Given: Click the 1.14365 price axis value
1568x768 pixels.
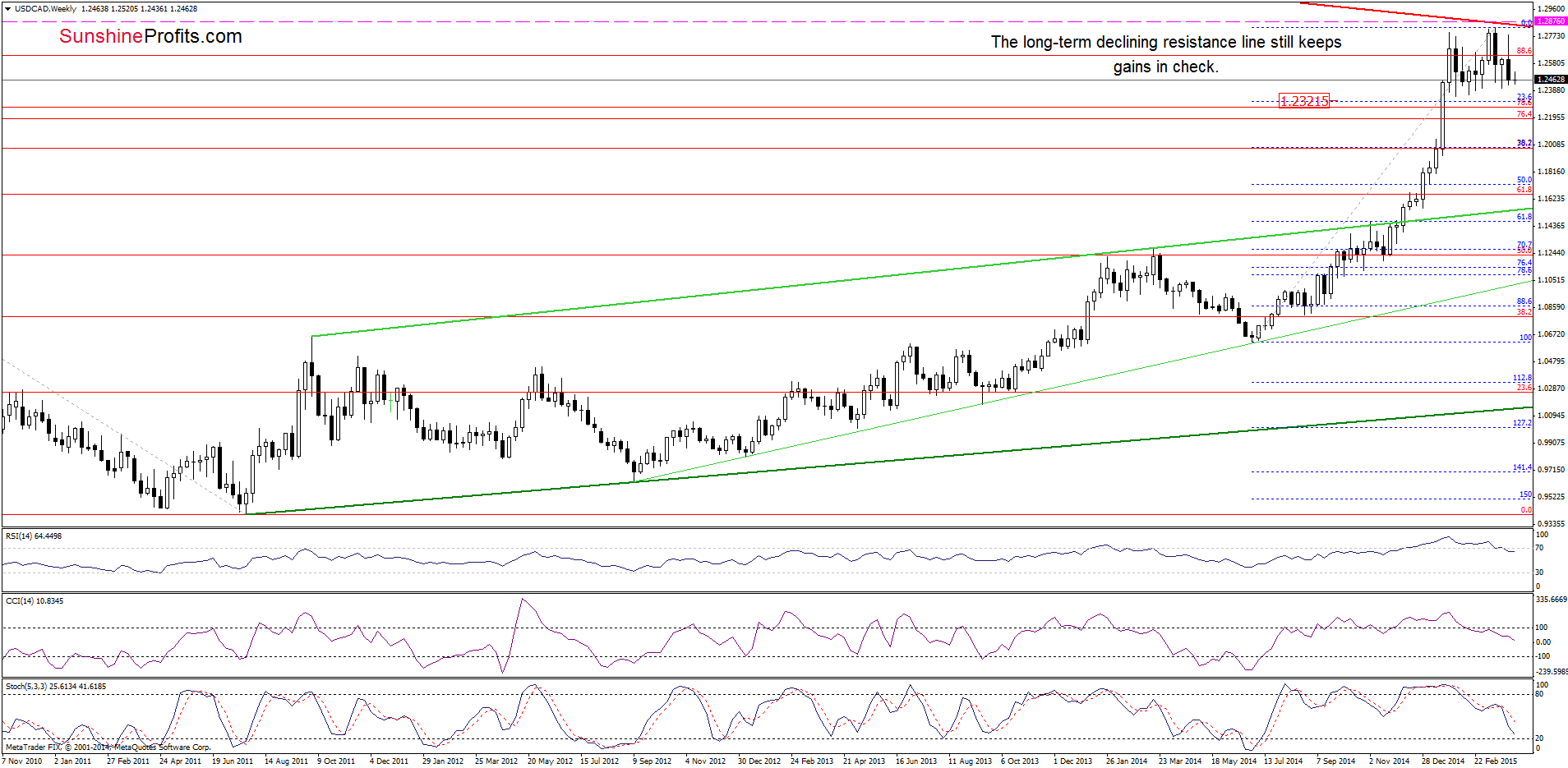Looking at the screenshot, I should (1551, 226).
